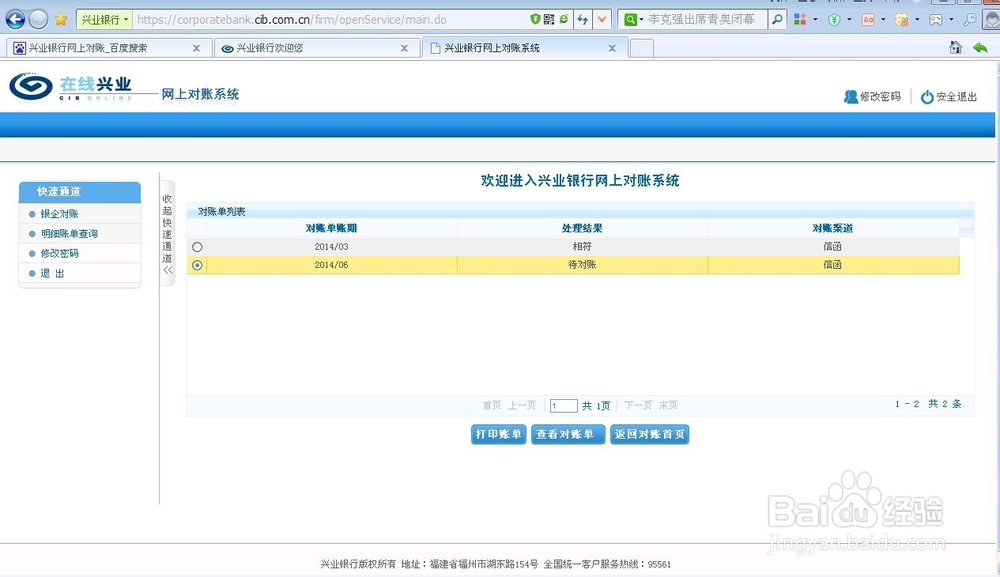1000x577 pixels.
Task: Click the 对账单账期 column header
Action: click(x=331, y=228)
